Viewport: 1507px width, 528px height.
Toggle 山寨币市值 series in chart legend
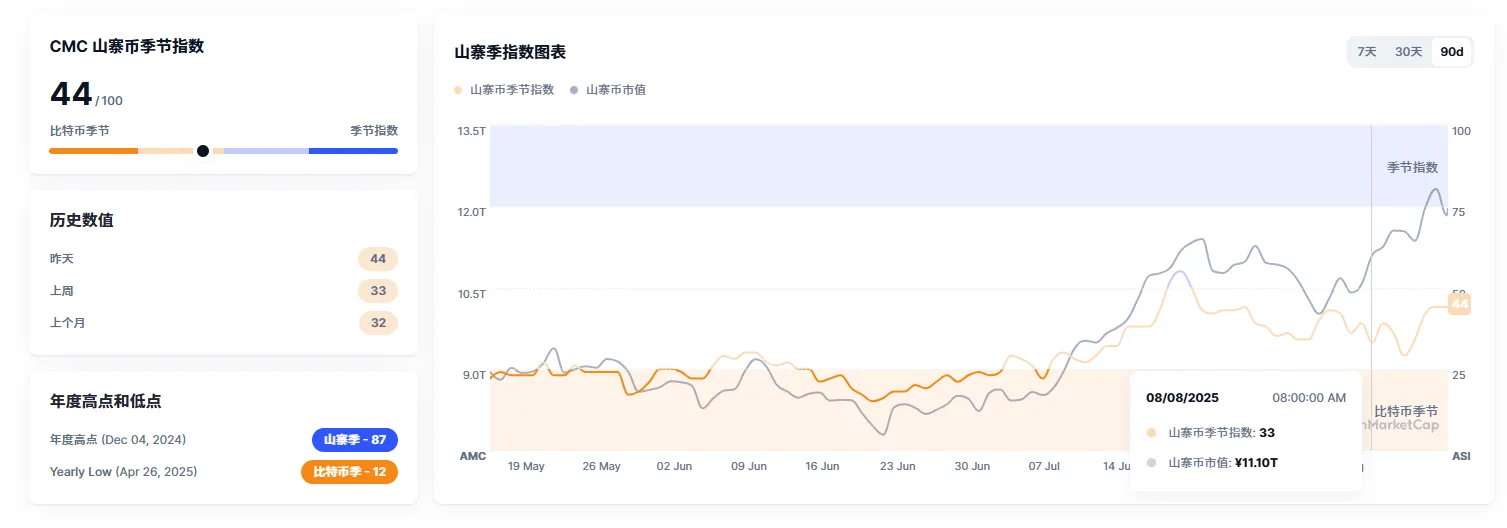608,90
